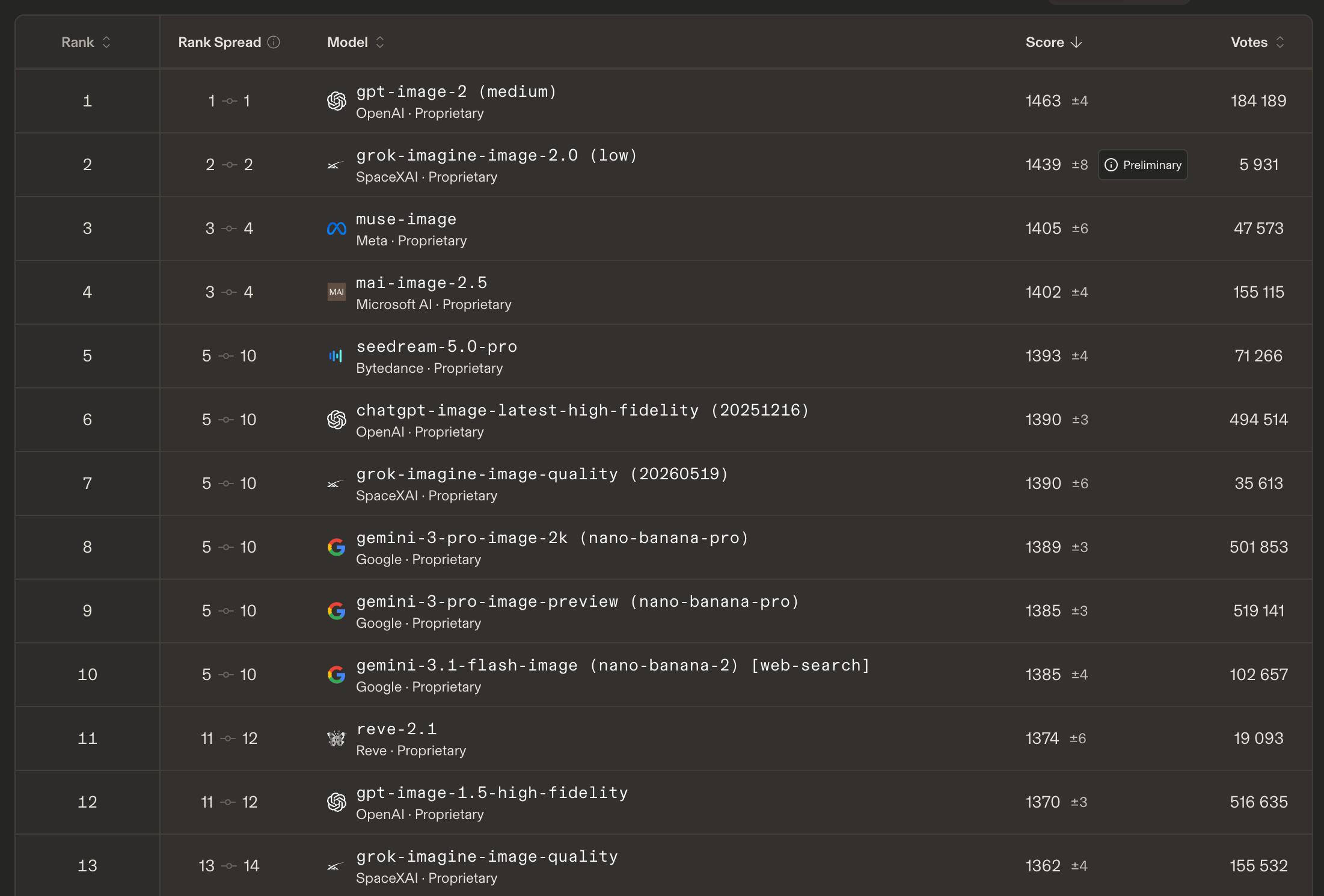Screen dimensions: 1324x896
Task: Click votes value 501 853
Action: tap(1258, 547)
